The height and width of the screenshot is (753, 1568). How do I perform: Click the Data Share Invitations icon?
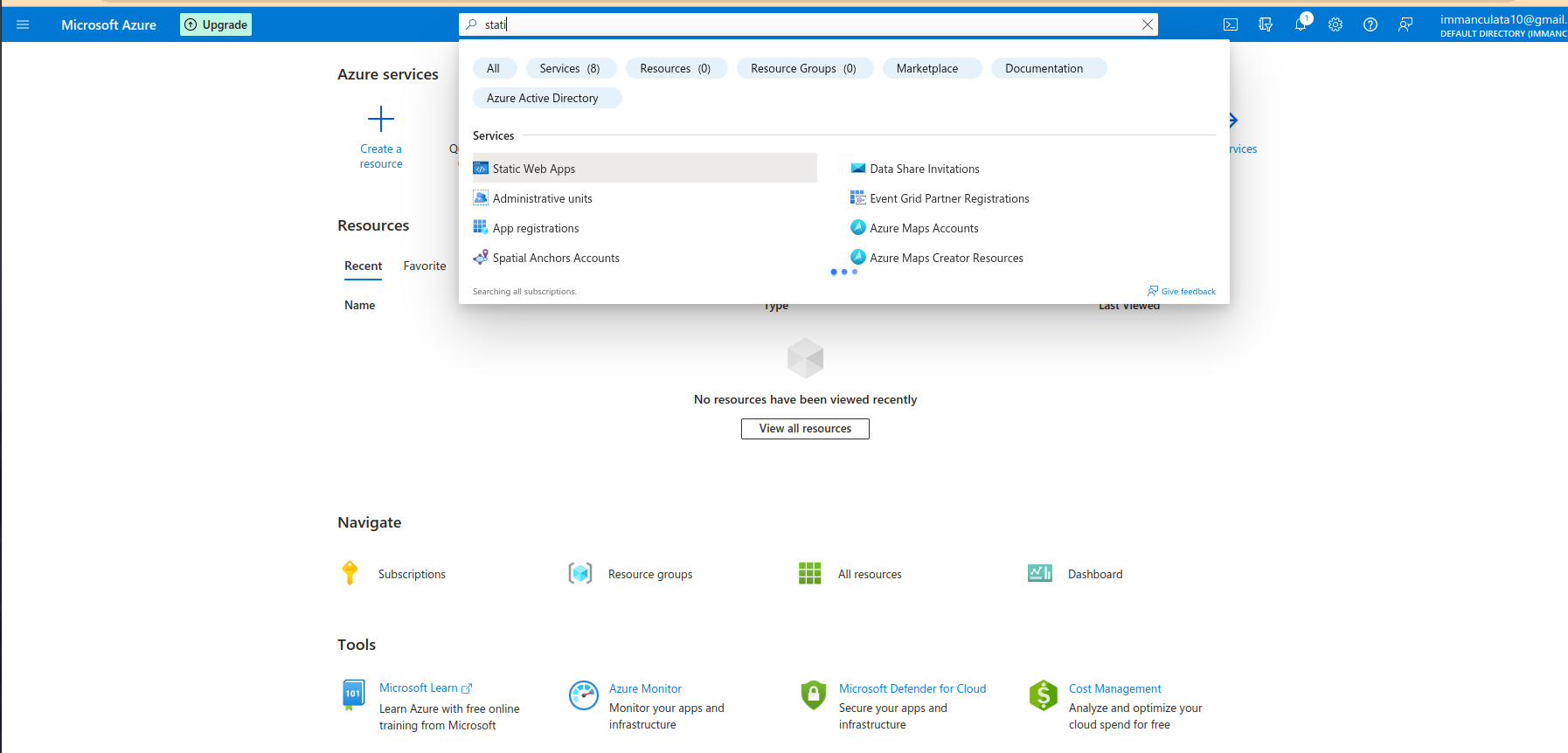pos(858,168)
